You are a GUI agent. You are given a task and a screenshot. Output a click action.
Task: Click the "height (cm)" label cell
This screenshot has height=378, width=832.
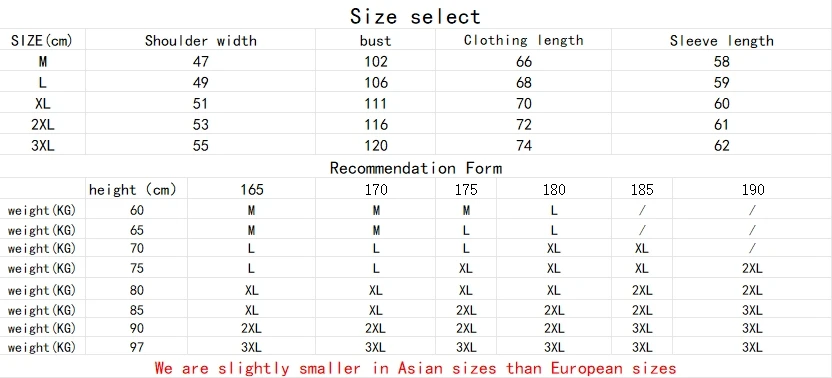coord(133,190)
